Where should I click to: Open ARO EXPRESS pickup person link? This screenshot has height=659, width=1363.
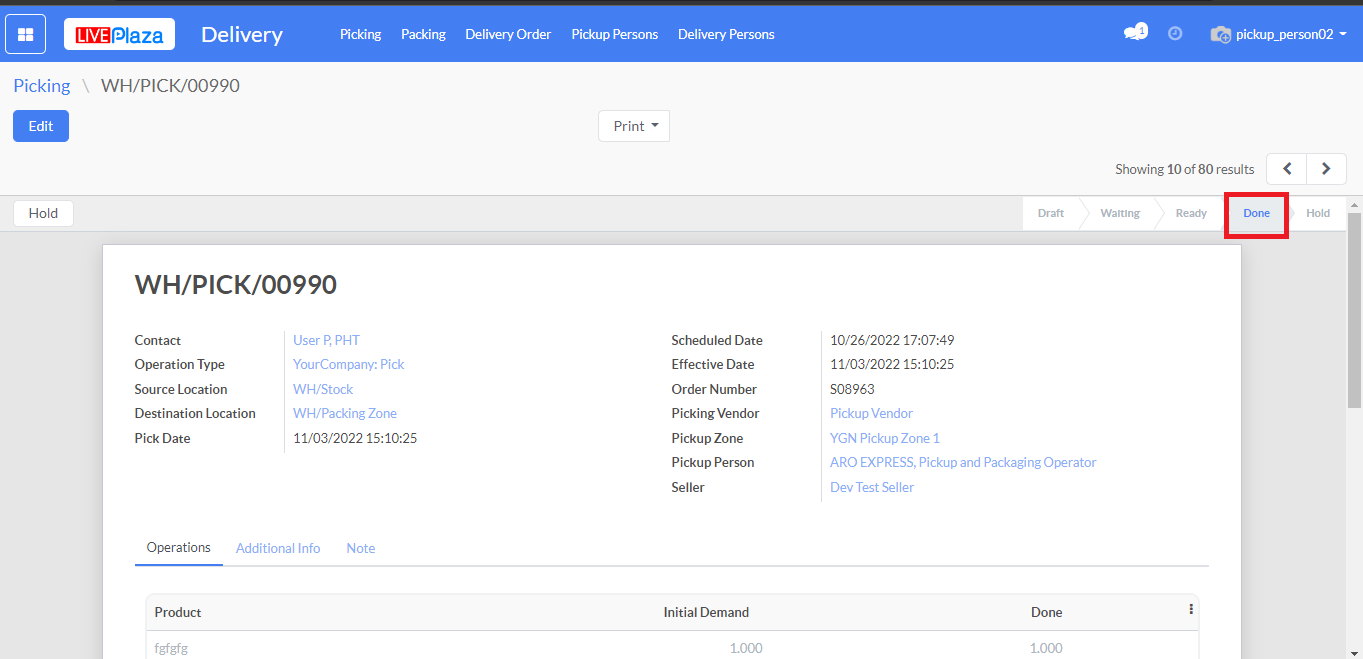[963, 462]
